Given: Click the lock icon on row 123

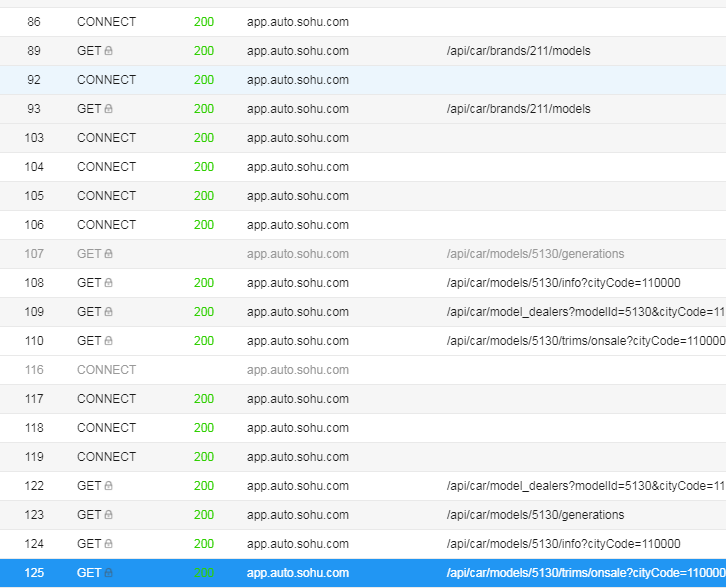Looking at the screenshot, I should click(108, 514).
